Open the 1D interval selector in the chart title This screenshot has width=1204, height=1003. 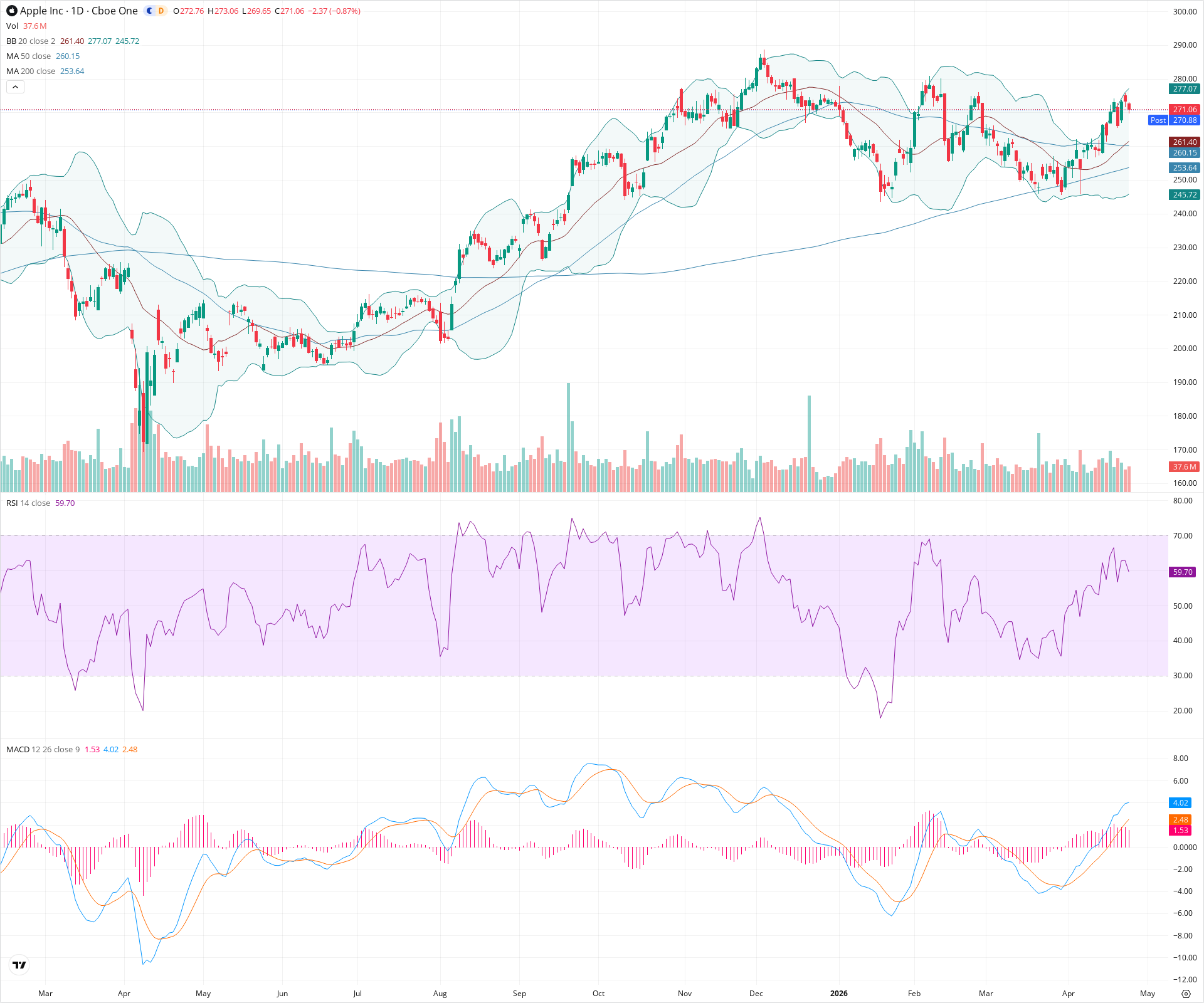tap(78, 11)
